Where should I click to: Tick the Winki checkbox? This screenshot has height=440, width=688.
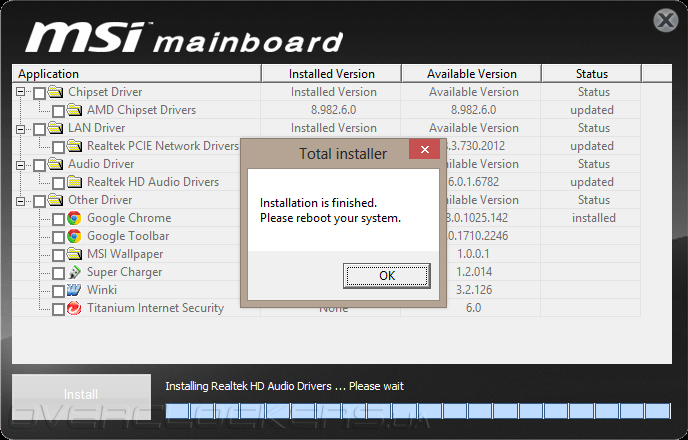pyautogui.click(x=58, y=291)
